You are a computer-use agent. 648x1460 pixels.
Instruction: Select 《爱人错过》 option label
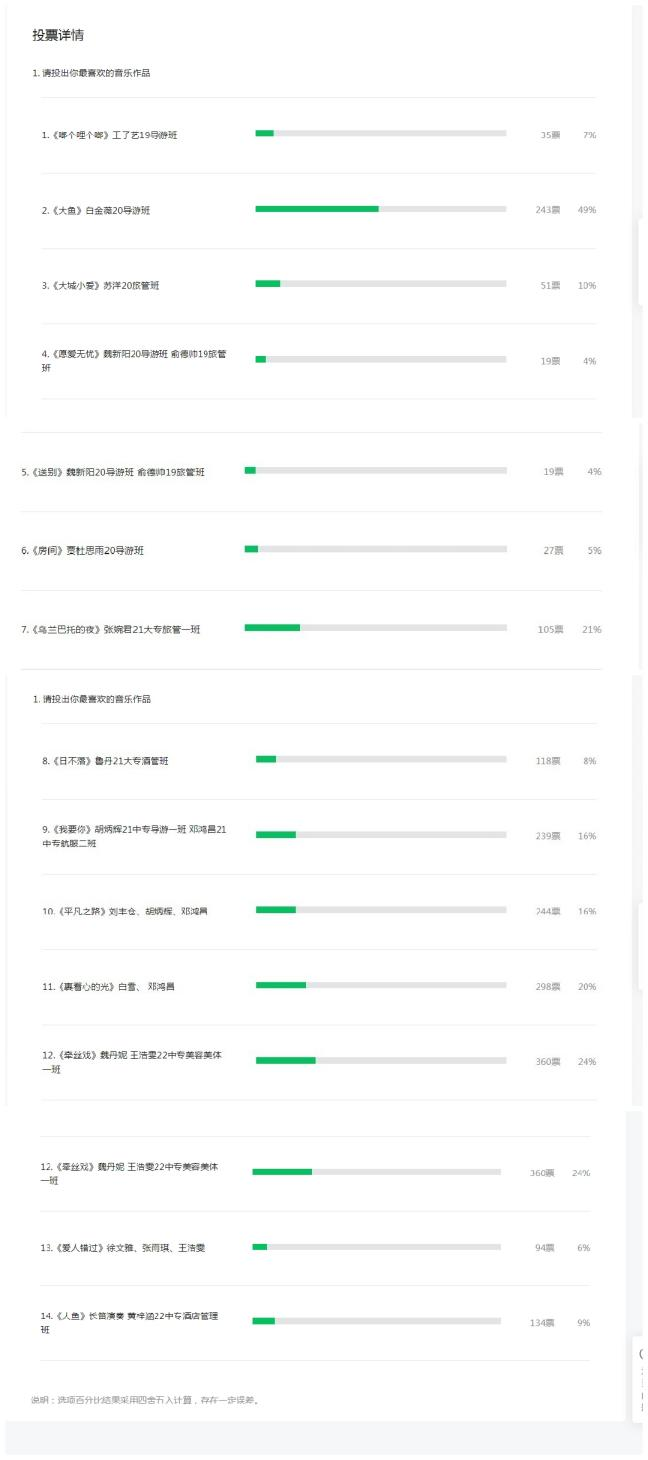click(123, 1248)
